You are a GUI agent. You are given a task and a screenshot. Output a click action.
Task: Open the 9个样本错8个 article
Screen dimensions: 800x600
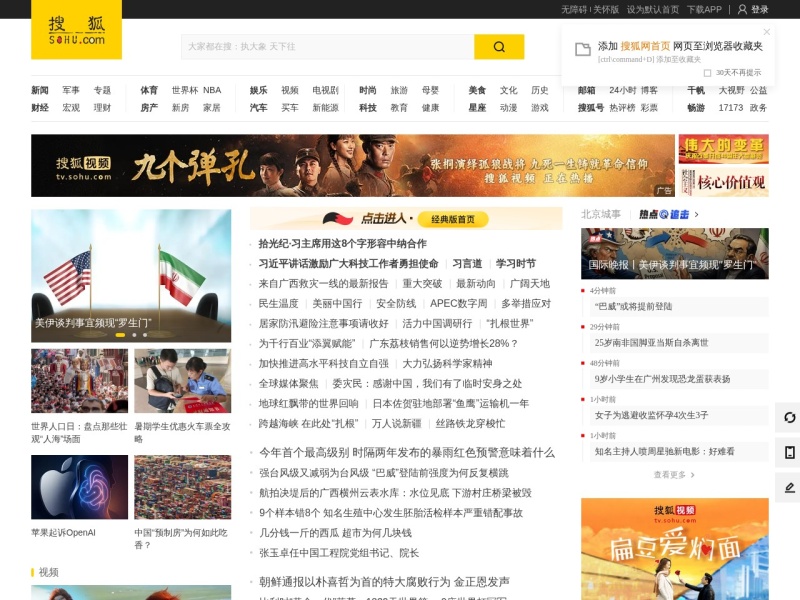click(391, 513)
